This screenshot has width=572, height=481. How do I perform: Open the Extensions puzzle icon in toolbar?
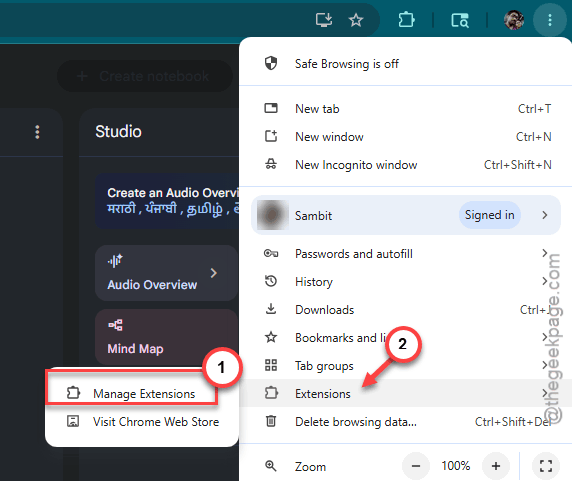pos(406,20)
